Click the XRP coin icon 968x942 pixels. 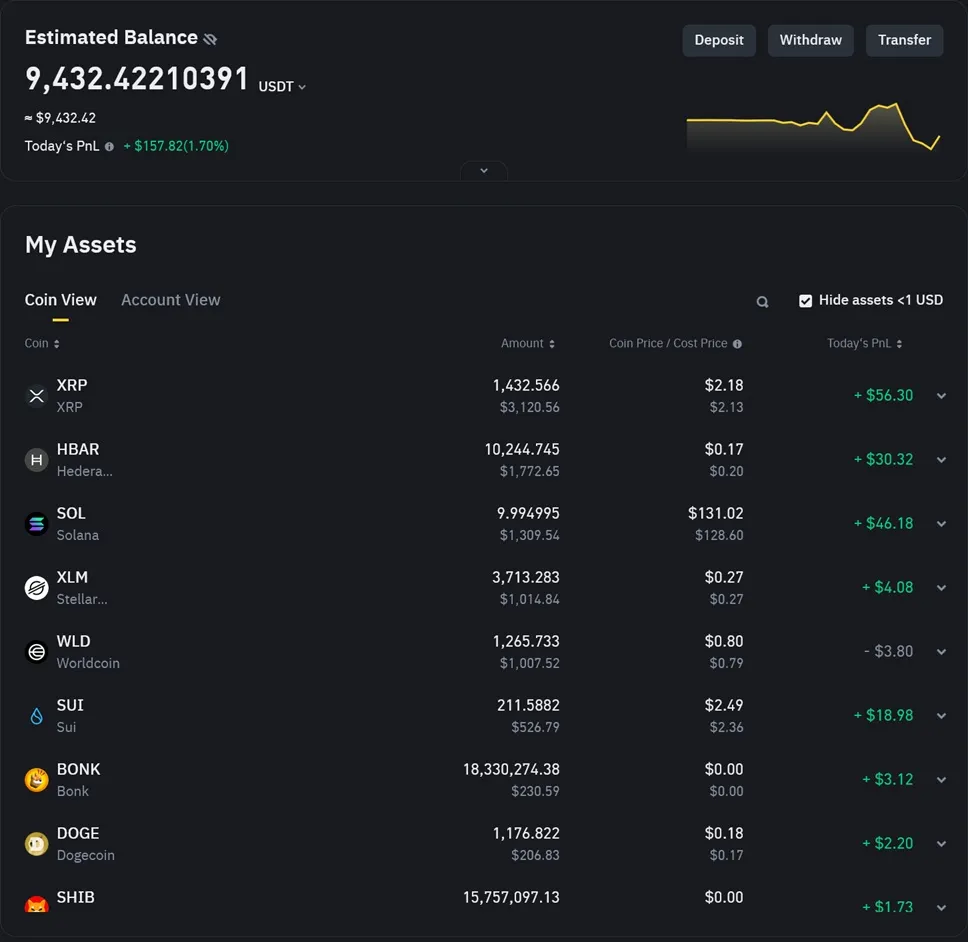click(36, 396)
